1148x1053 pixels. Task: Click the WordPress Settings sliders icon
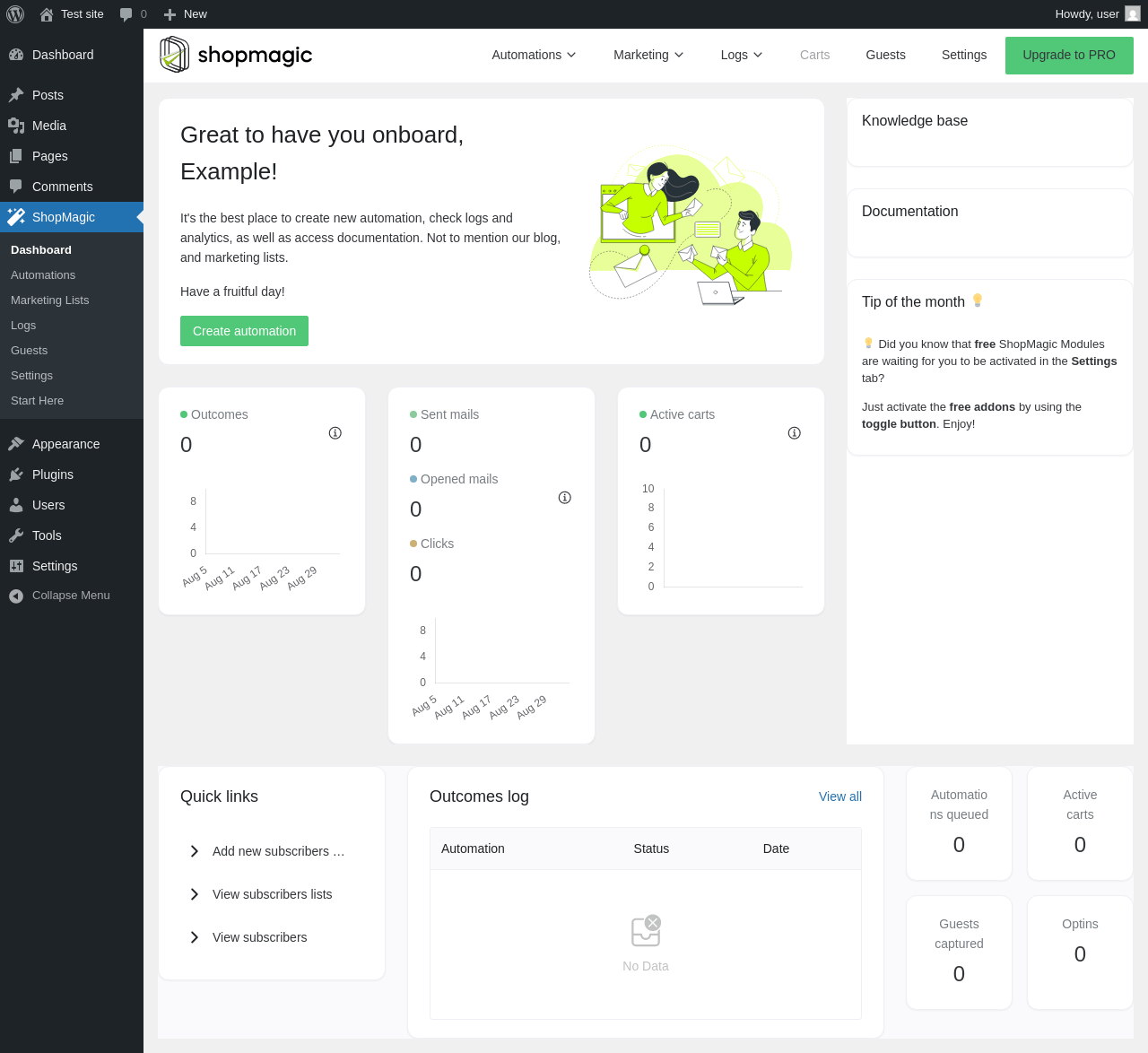pyautogui.click(x=16, y=566)
